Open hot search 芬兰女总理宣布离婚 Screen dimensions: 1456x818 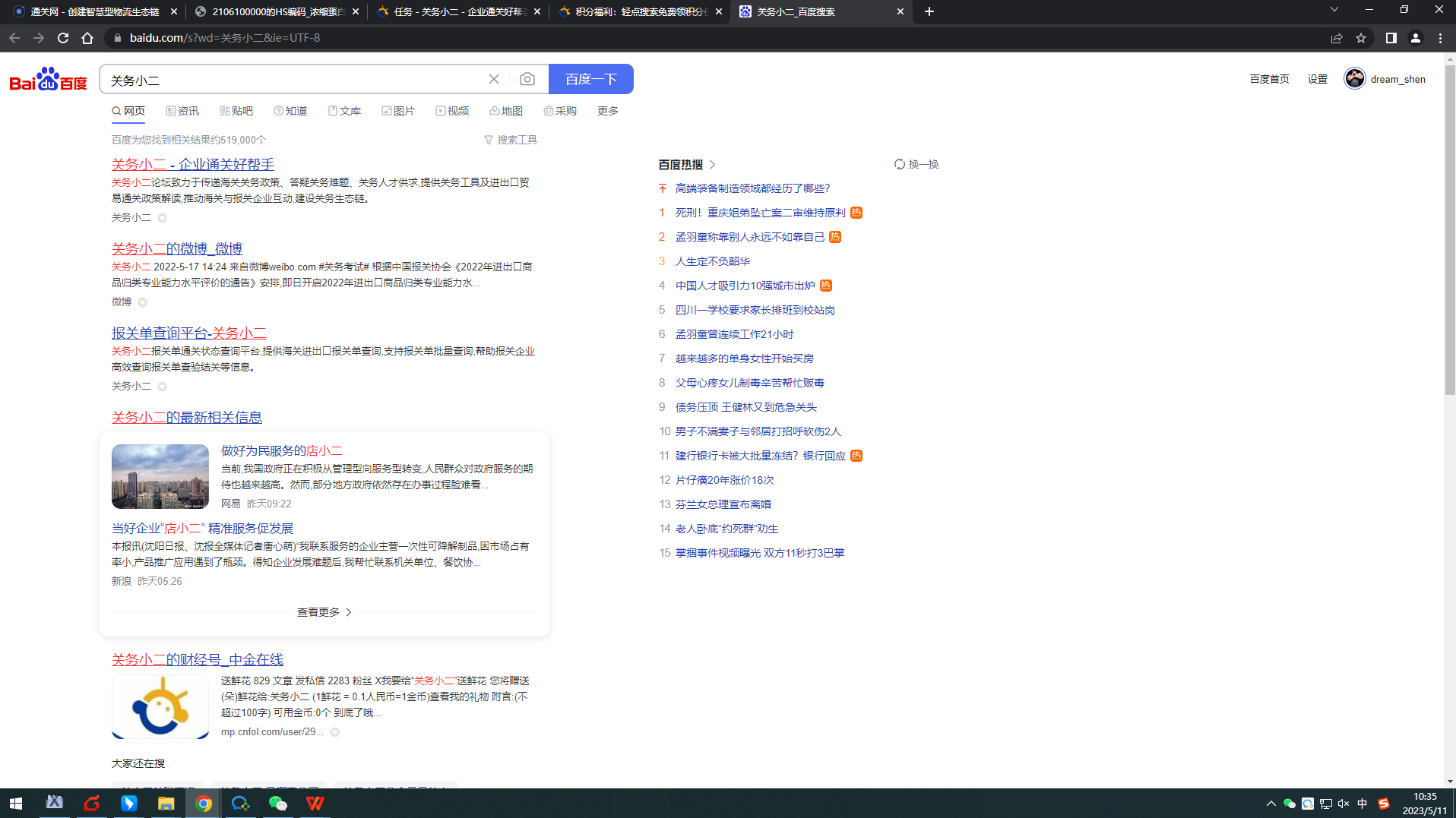pyautogui.click(x=723, y=504)
